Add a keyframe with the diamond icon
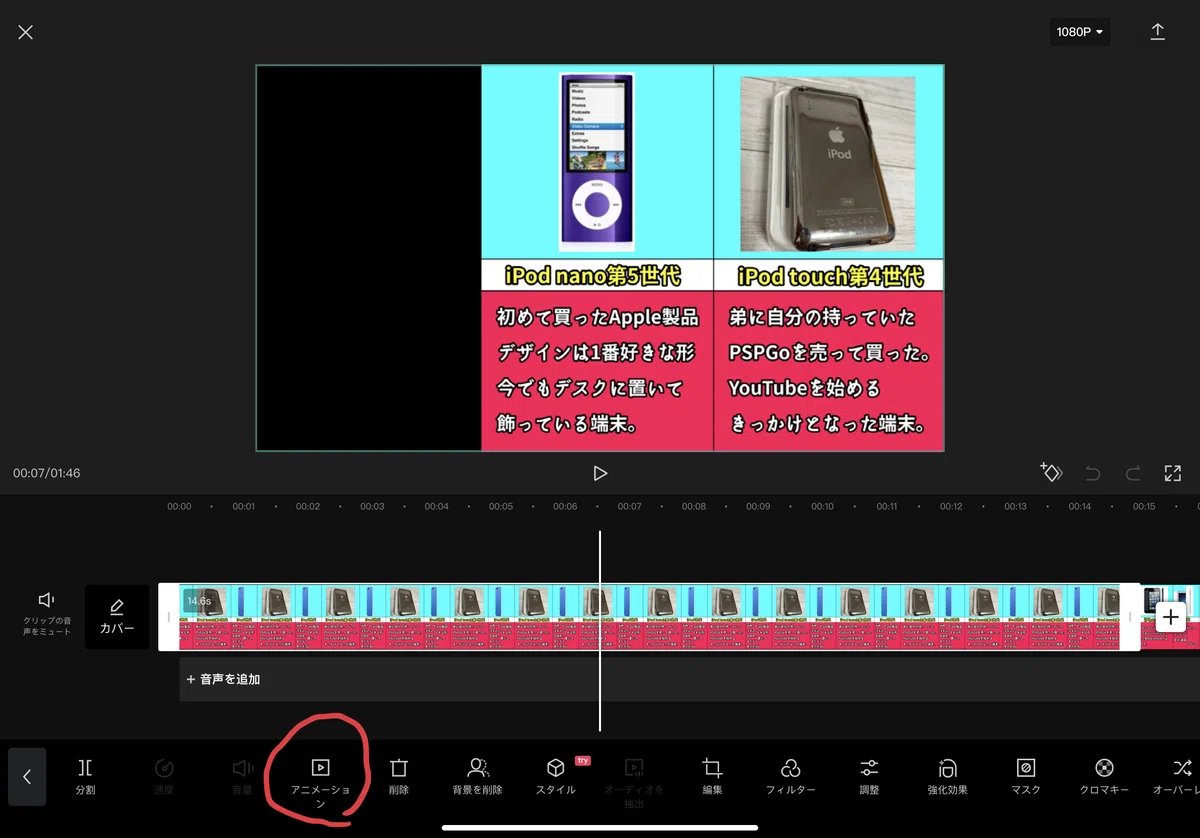1200x838 pixels. 1051,472
